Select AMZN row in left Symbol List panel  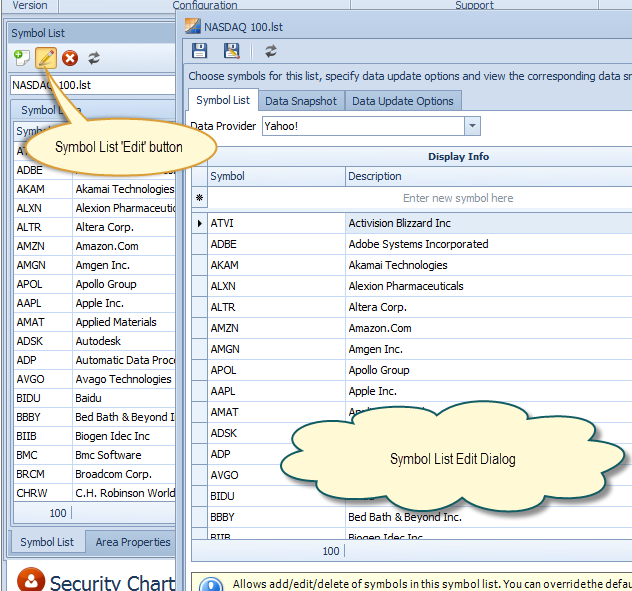click(95, 246)
